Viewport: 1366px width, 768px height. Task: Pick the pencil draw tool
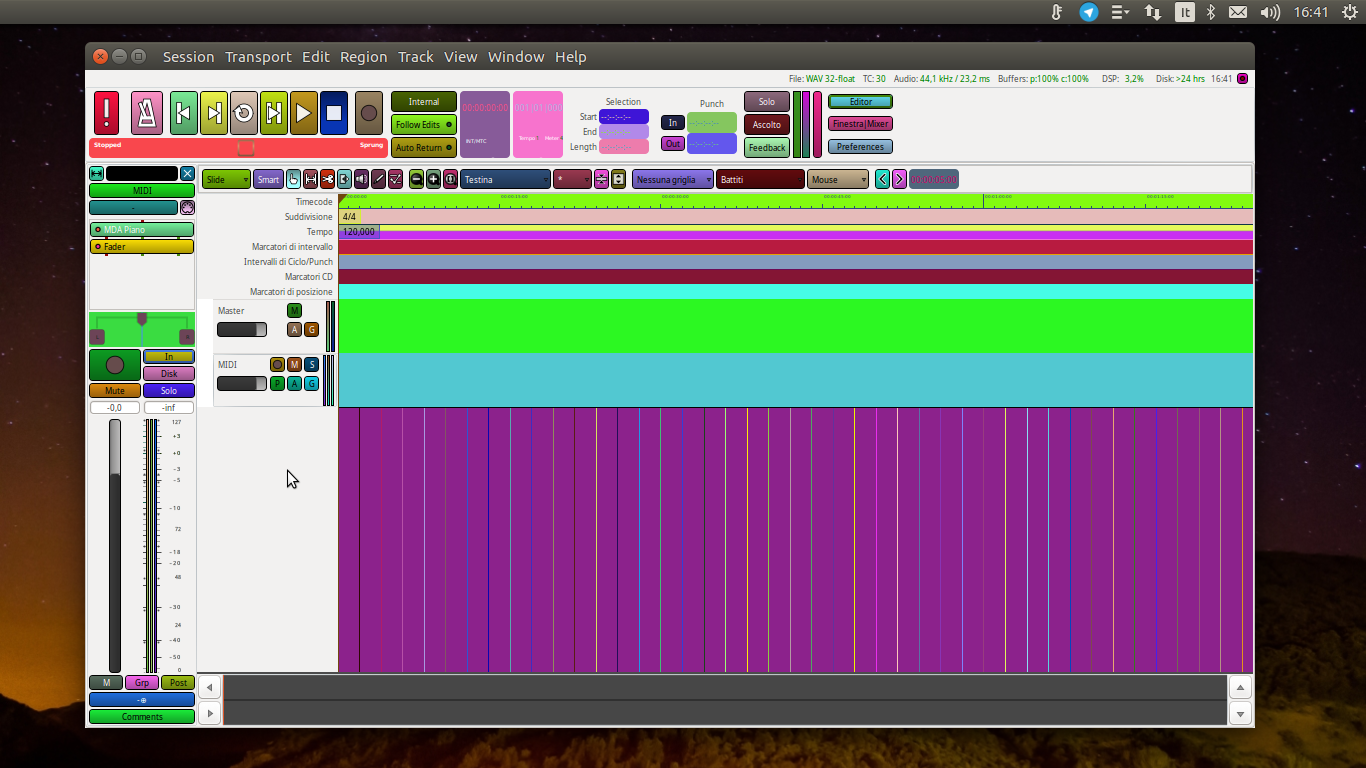378,179
